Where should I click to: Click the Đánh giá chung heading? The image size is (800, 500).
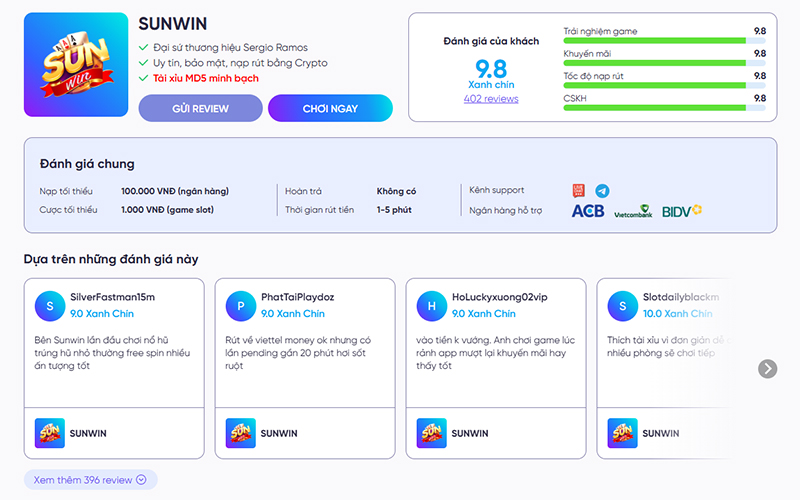click(x=87, y=164)
